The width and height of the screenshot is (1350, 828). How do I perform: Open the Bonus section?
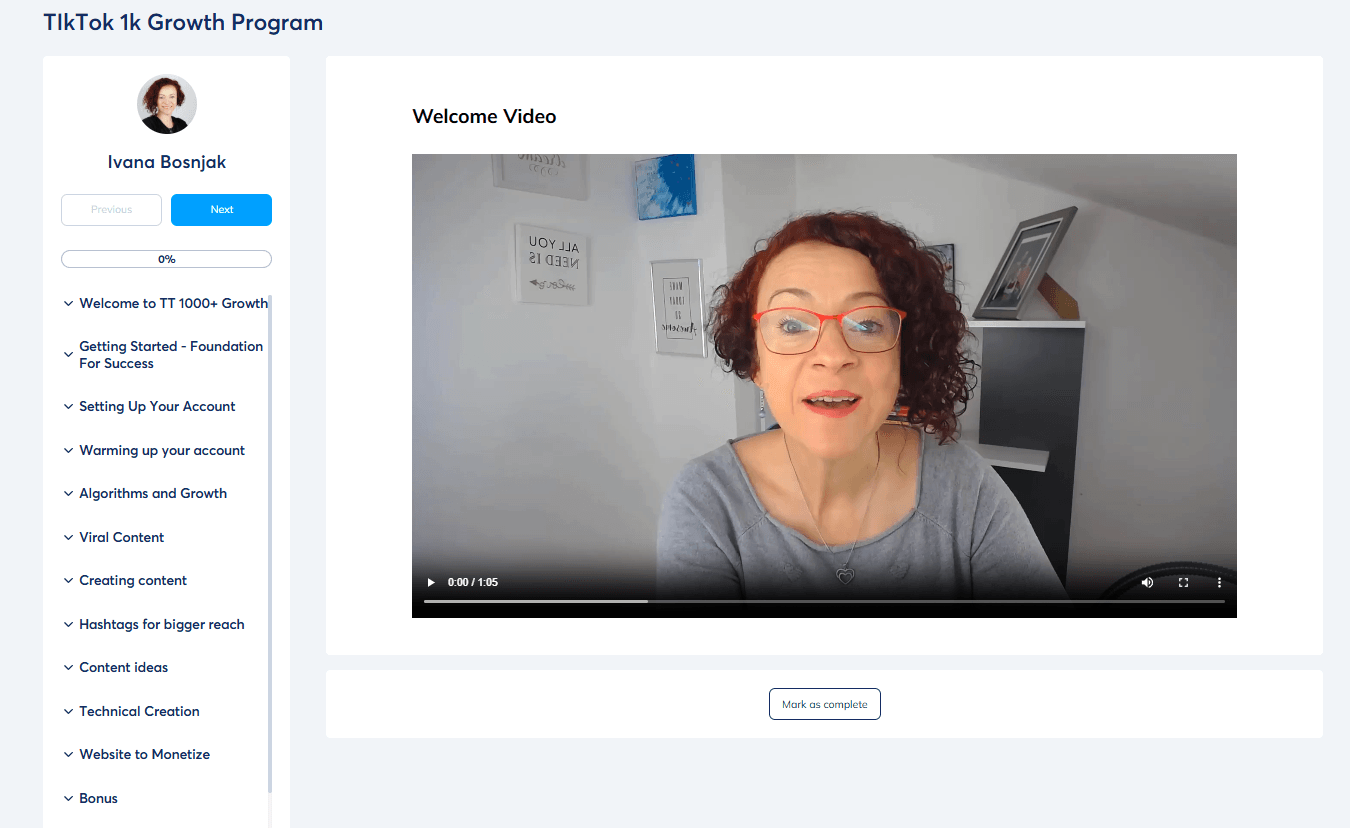[99, 798]
